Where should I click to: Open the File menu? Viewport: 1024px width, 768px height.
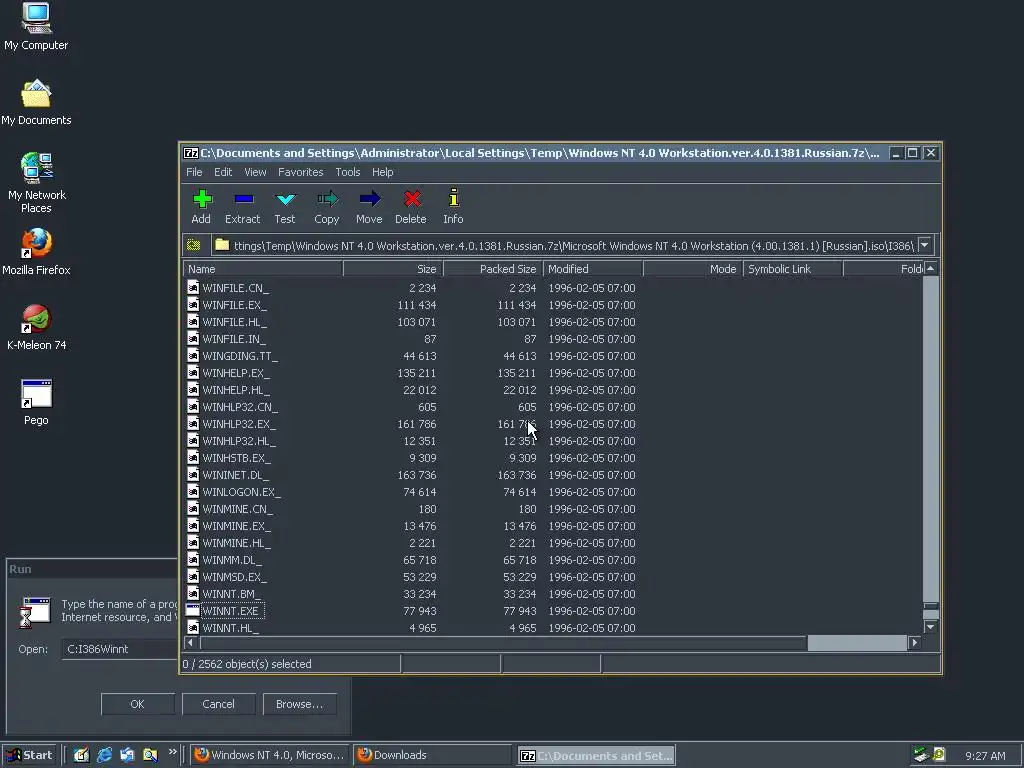pos(194,172)
